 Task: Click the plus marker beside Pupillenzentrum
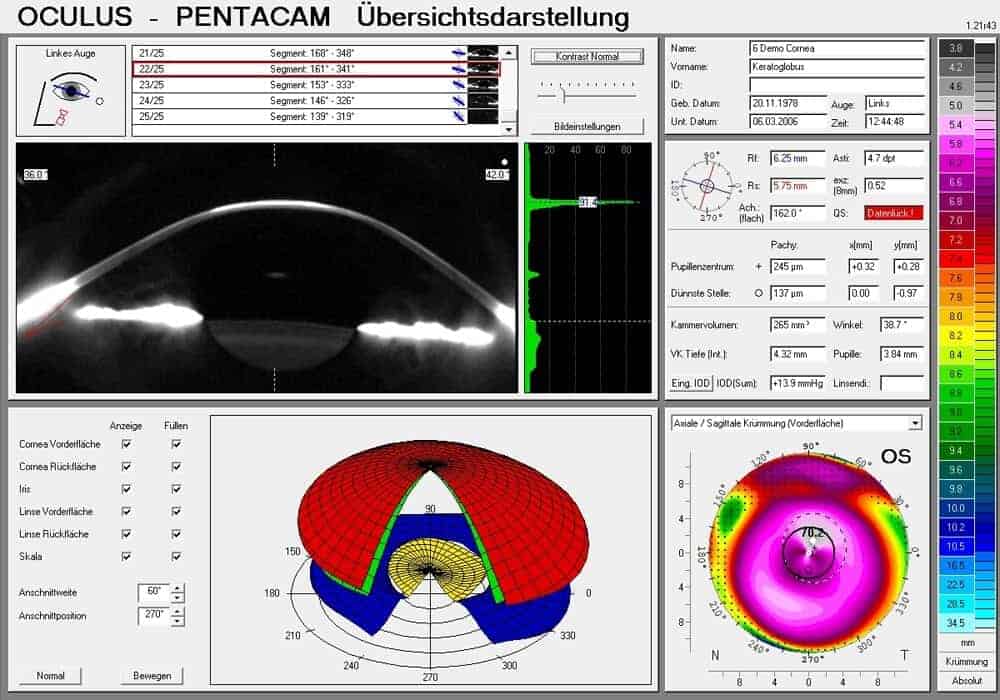pyautogui.click(x=758, y=267)
